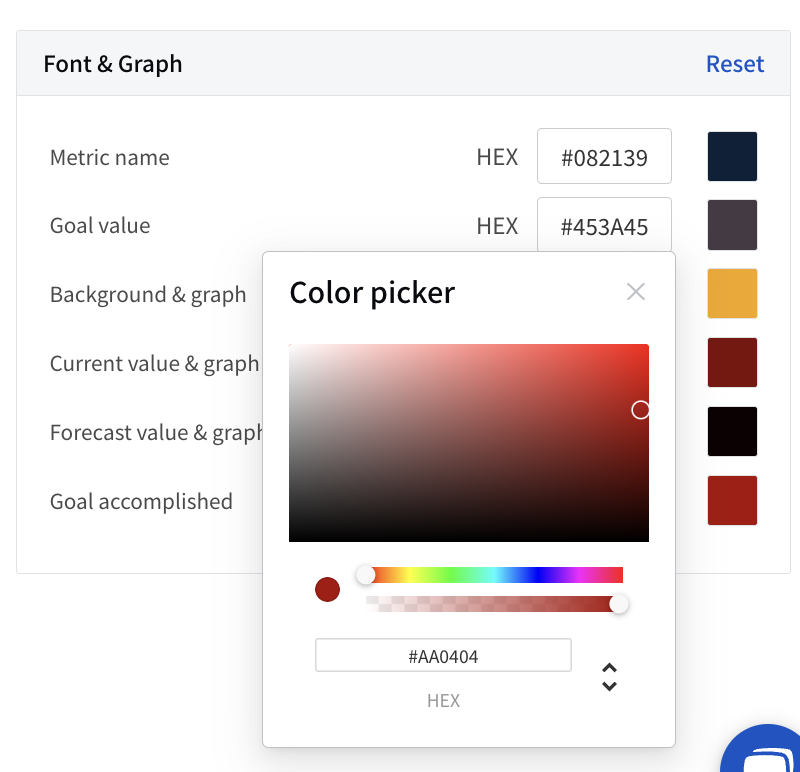This screenshot has width=800, height=772.
Task: Click the Background & graph label
Action: 148,295
